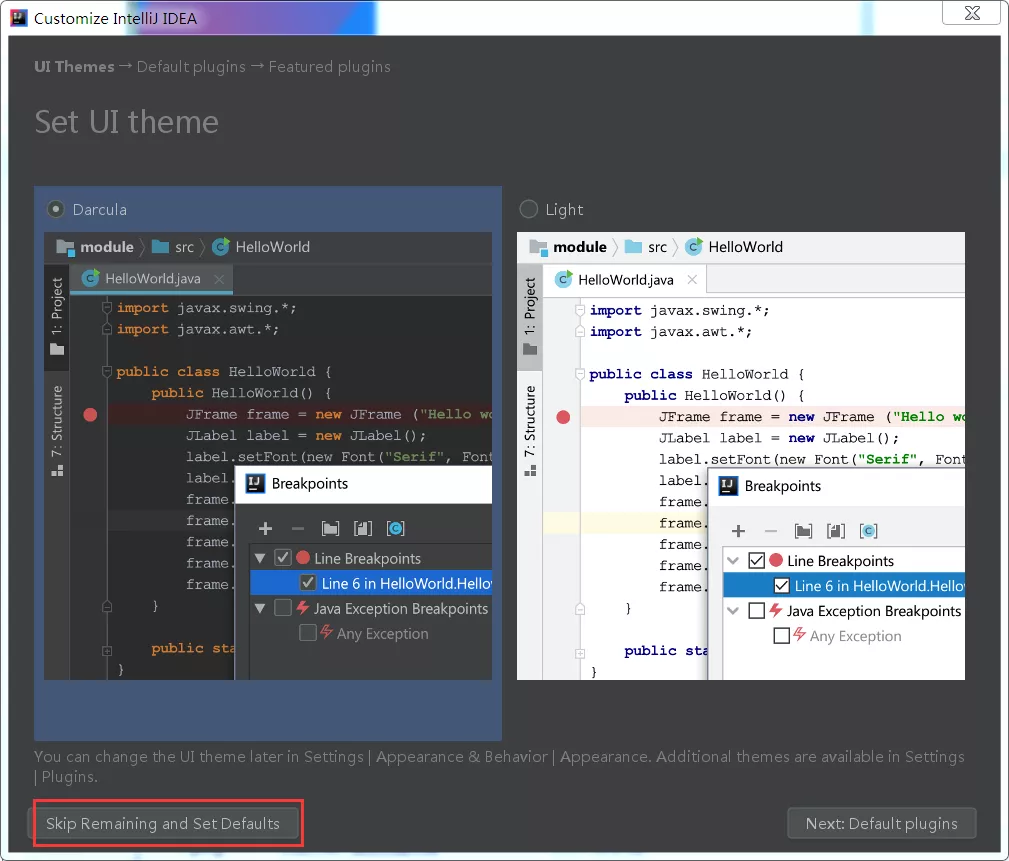
Task: Click the Light preview thumbnail image
Action: pos(741,456)
